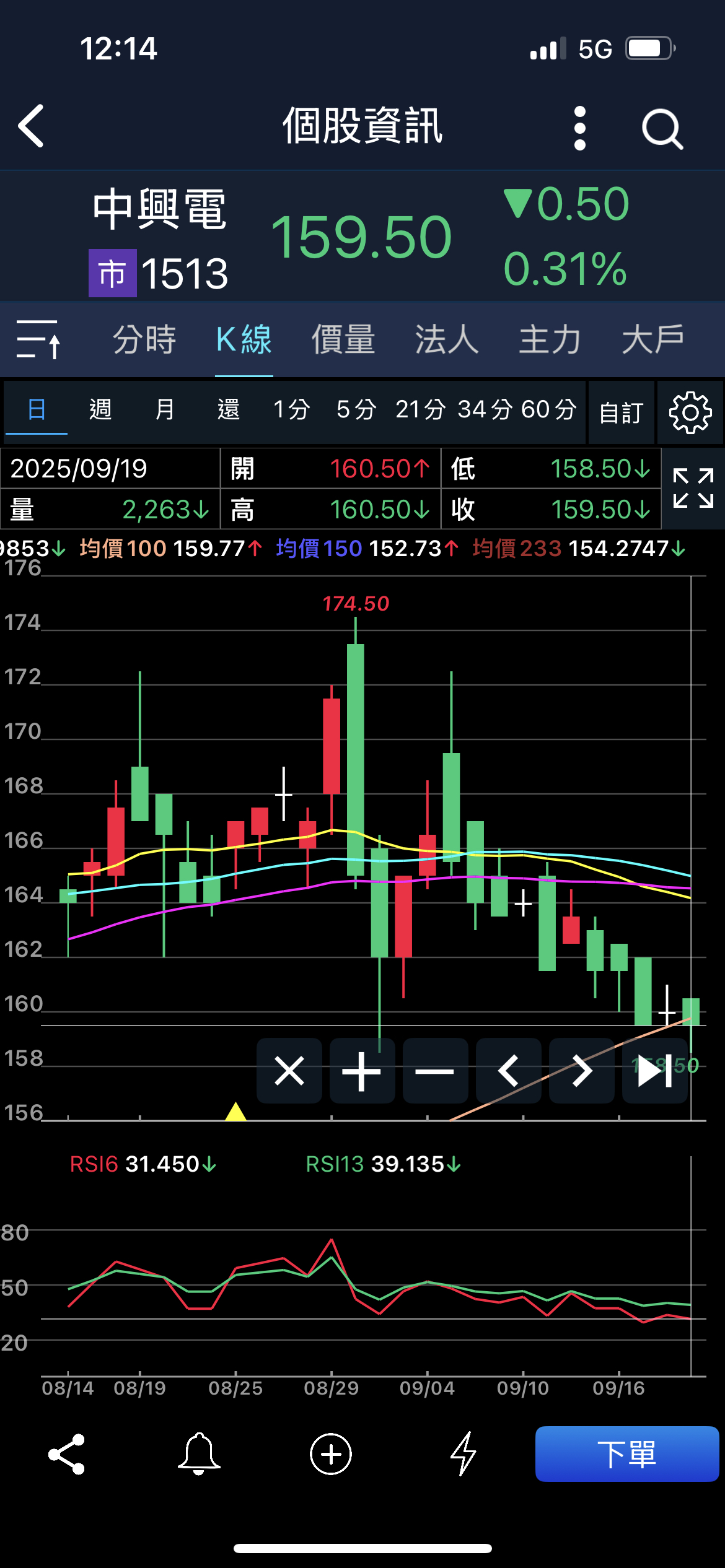Select the 60分 chart interval

tap(549, 409)
